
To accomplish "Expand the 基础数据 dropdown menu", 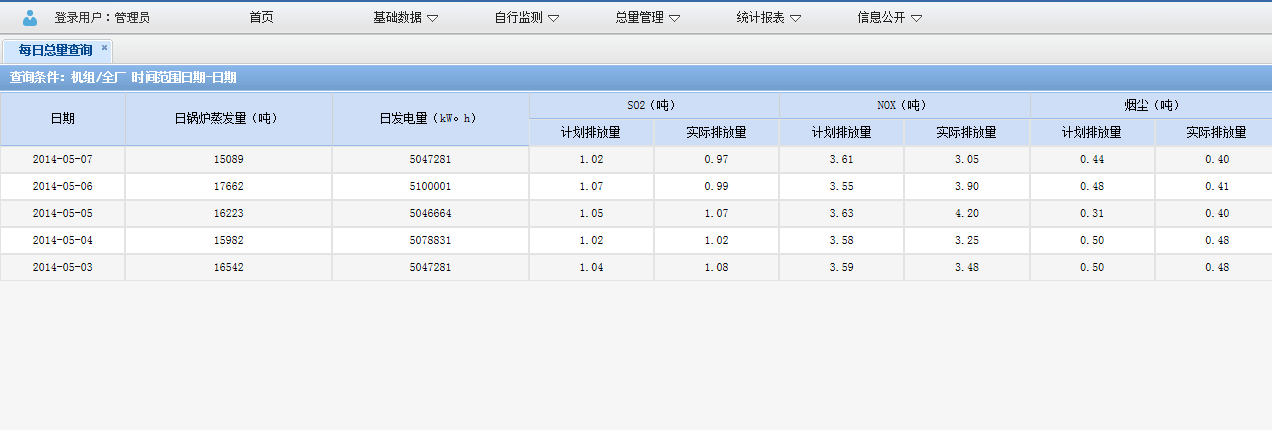I will click(405, 17).
